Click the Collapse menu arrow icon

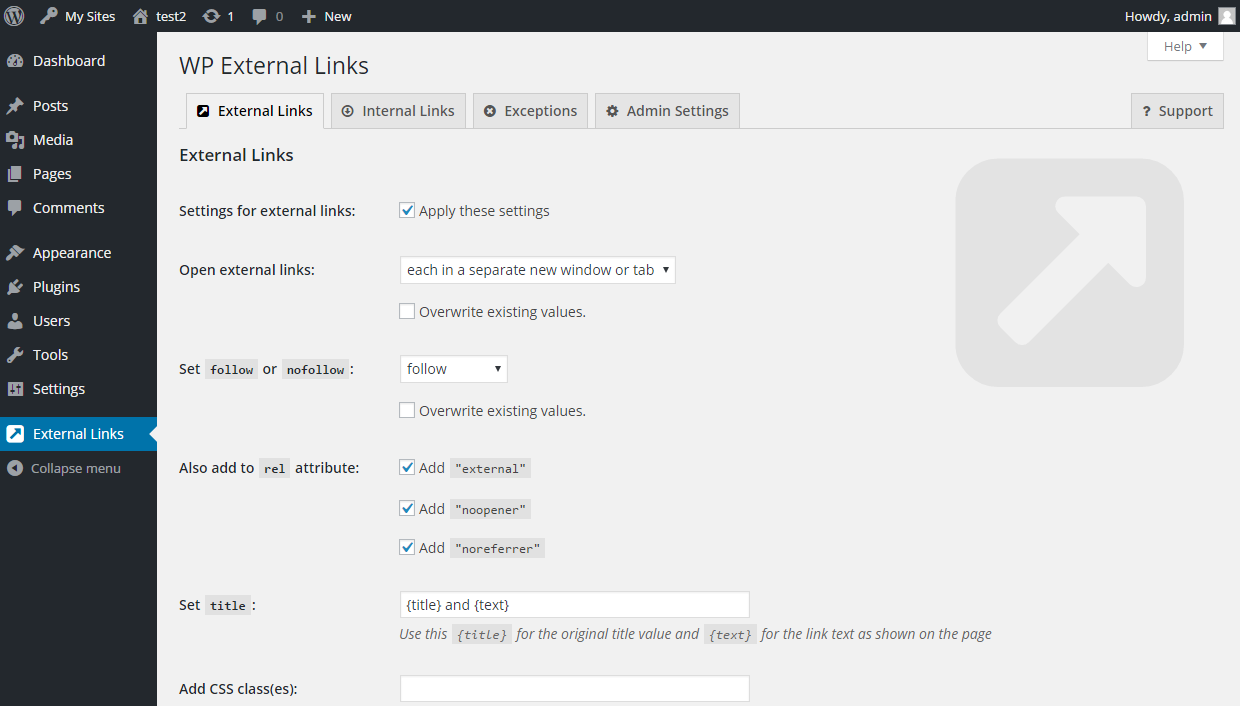15,468
